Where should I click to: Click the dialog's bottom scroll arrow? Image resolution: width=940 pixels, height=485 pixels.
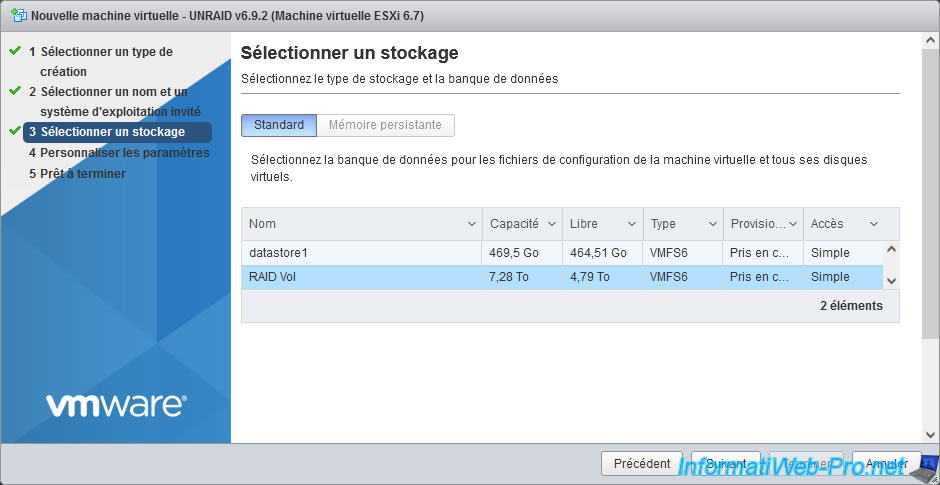click(931, 435)
